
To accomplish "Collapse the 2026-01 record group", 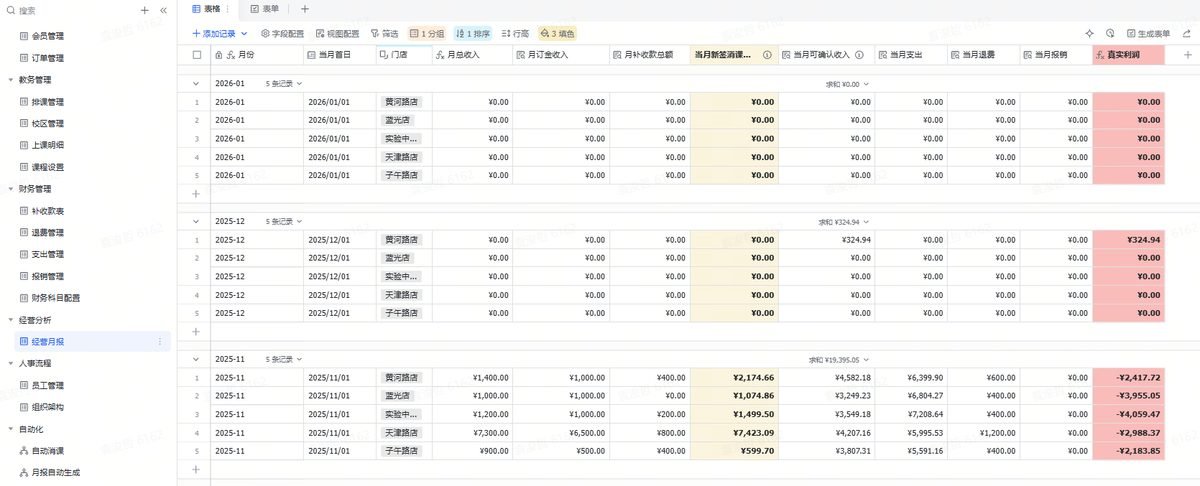I will 196,84.
